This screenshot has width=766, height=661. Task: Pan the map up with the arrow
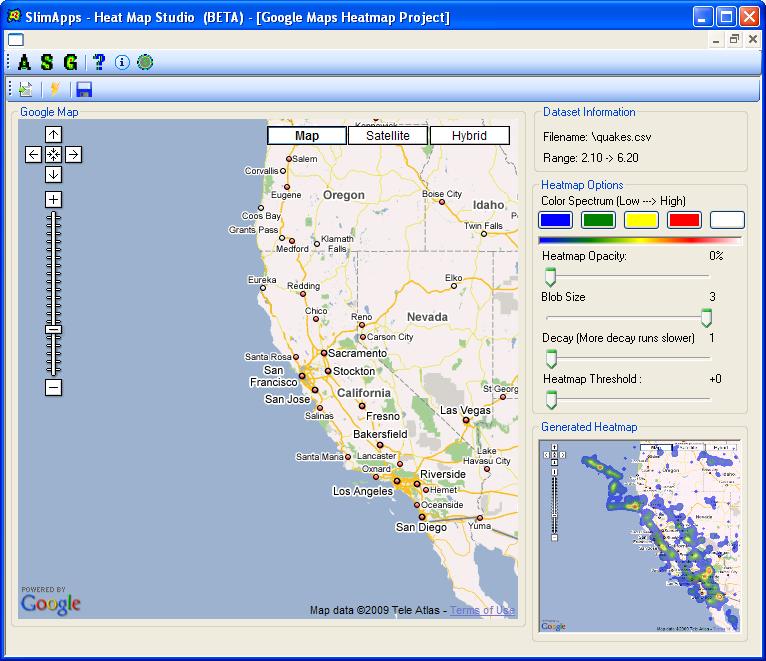(x=53, y=134)
